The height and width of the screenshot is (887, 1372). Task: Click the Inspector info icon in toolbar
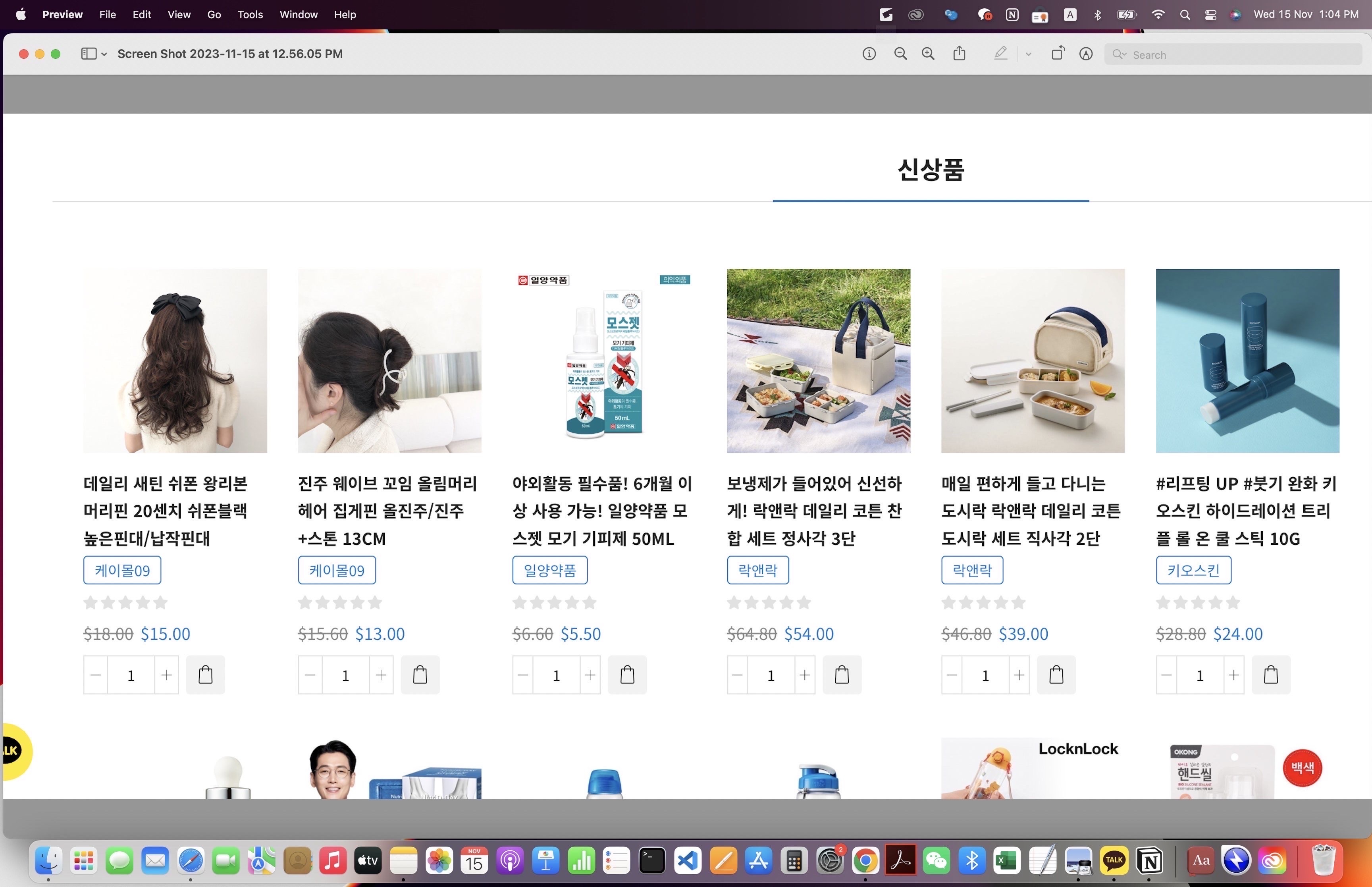click(x=869, y=54)
